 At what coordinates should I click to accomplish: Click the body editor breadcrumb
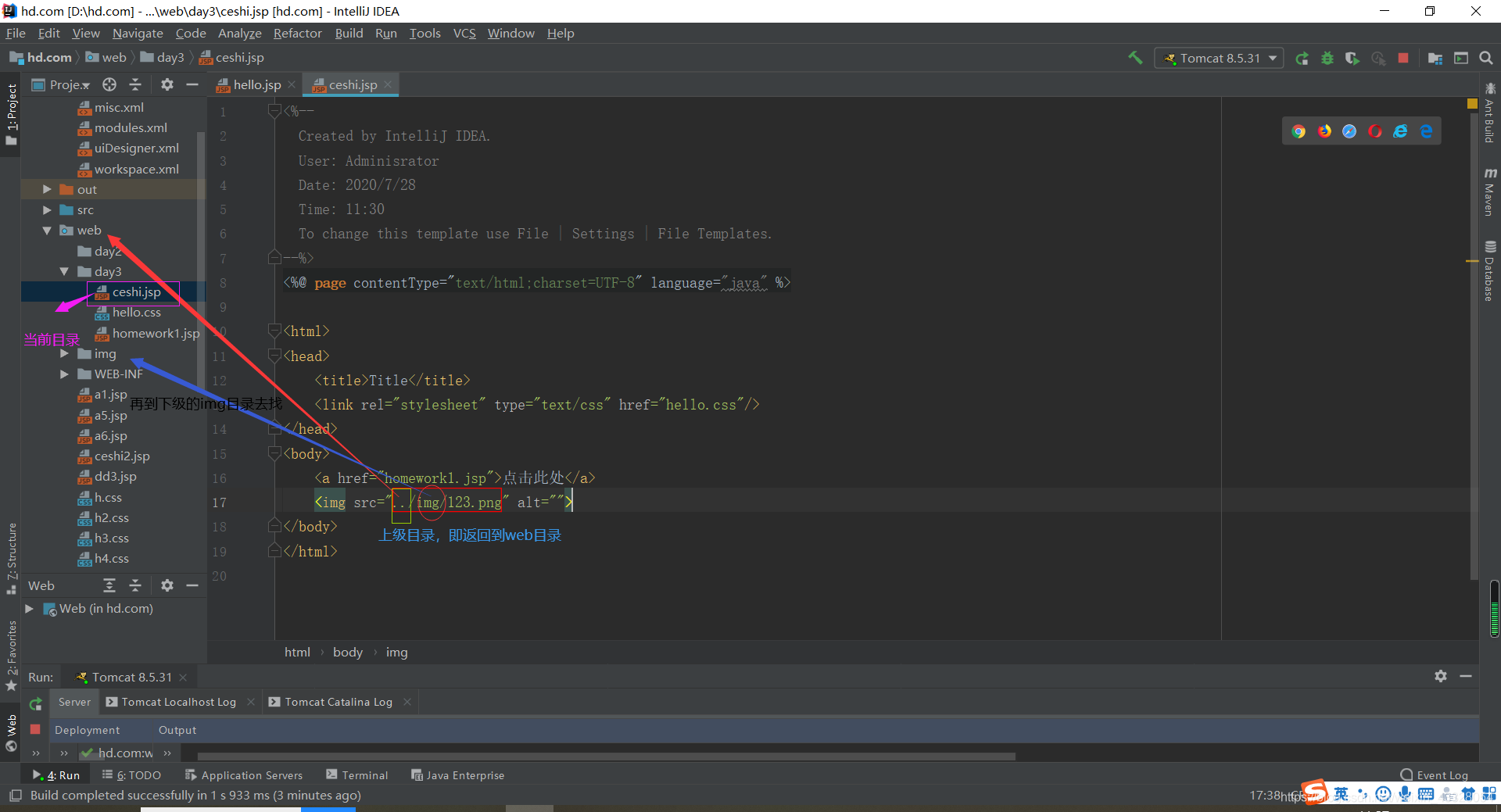(348, 652)
